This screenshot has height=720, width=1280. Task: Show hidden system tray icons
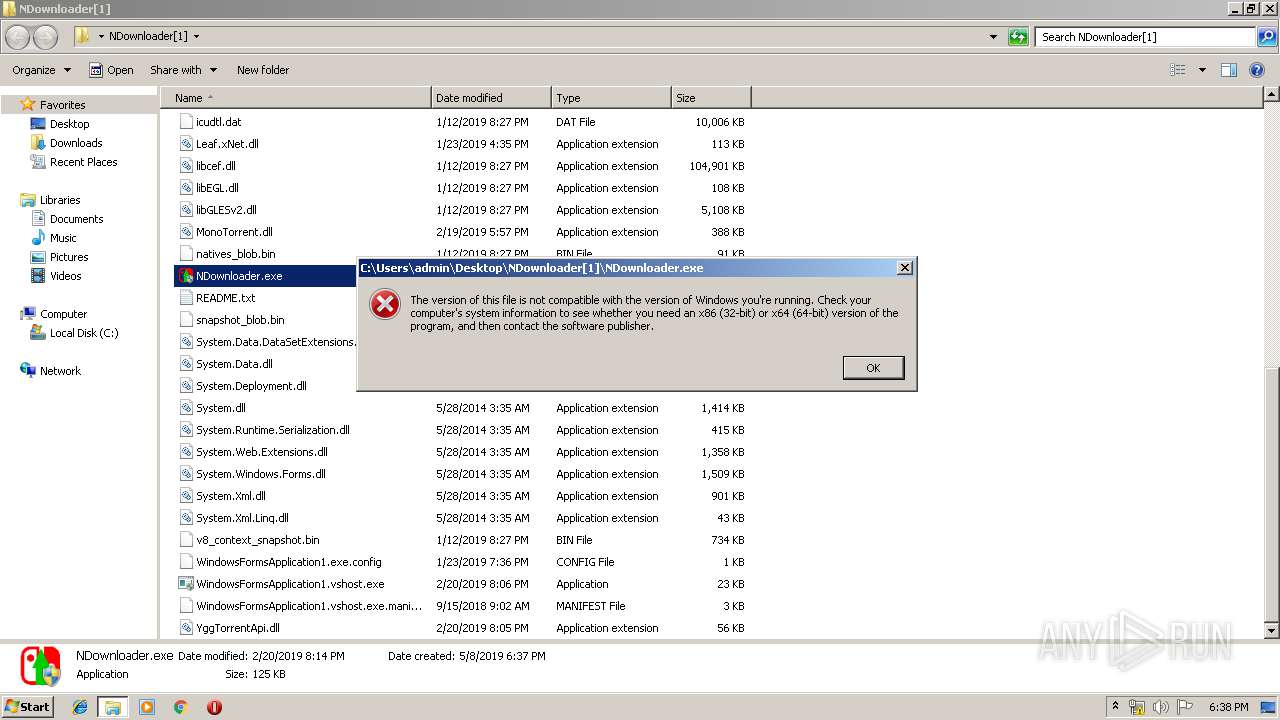click(x=1115, y=706)
